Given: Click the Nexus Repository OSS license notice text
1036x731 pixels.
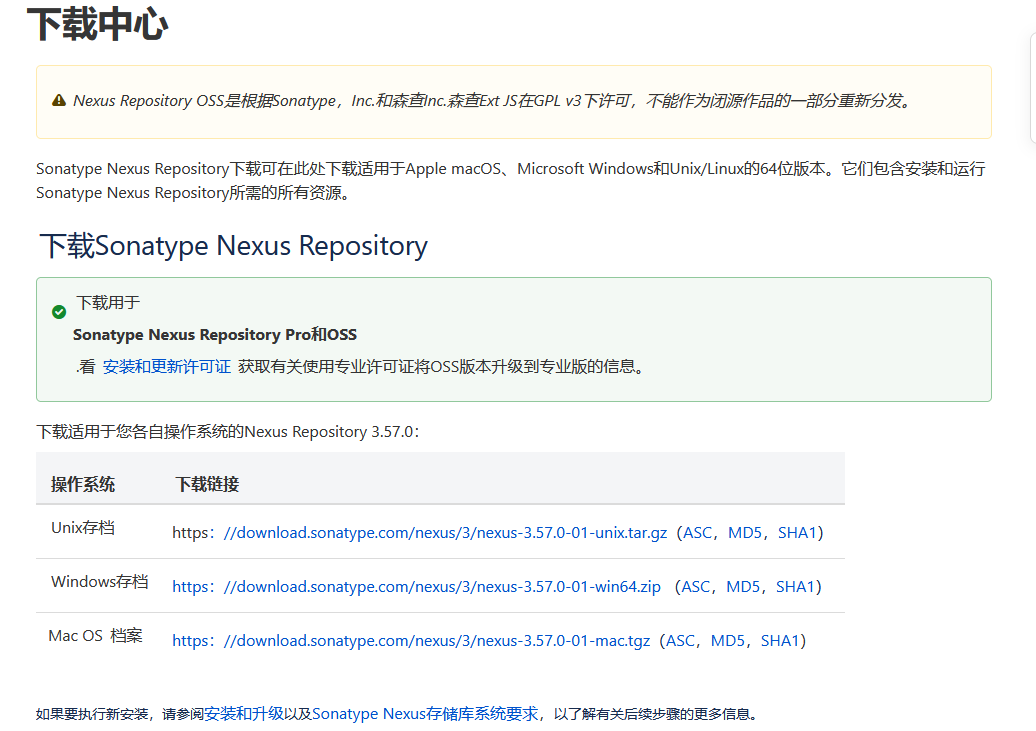Looking at the screenshot, I should [x=492, y=100].
